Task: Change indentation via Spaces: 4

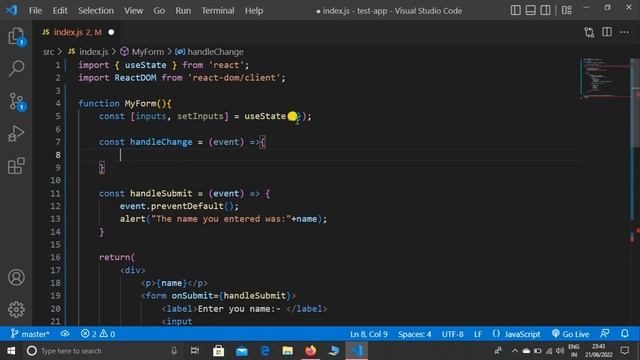Action: (x=414, y=334)
